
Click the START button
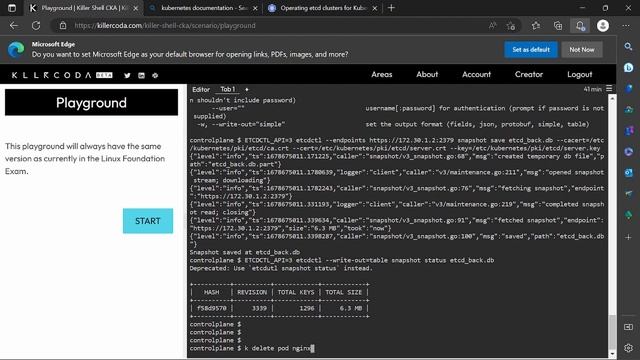(148, 221)
